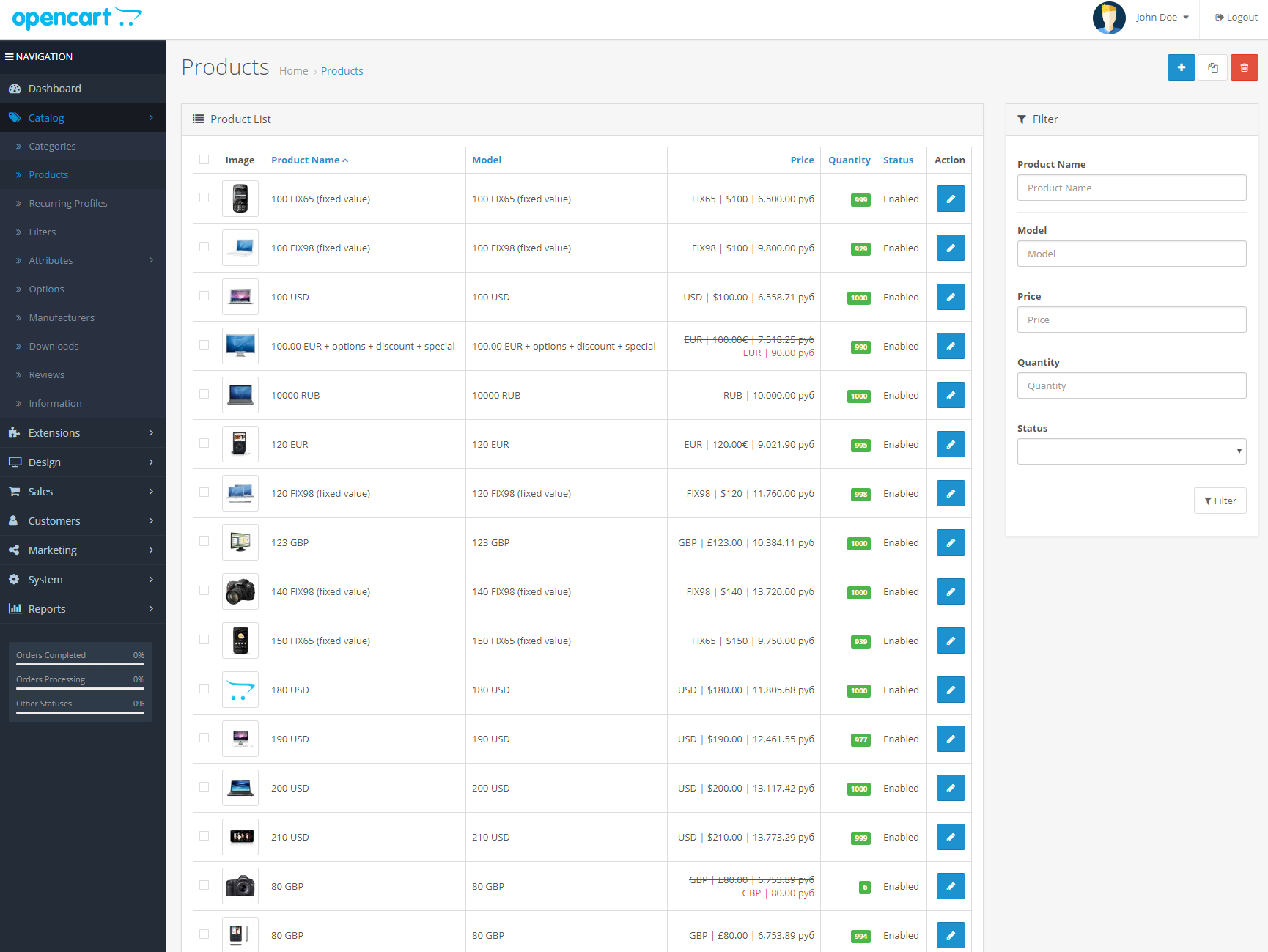1268x952 pixels.
Task: Select checkbox for 180 USD row
Action: coord(204,689)
